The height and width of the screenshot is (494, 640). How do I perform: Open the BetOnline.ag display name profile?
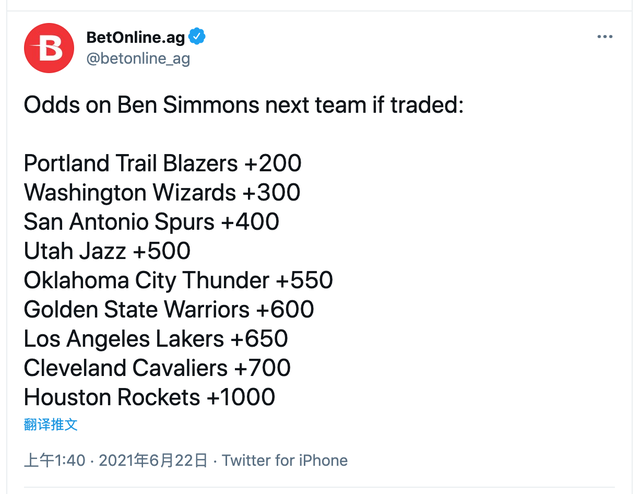[x=135, y=37]
